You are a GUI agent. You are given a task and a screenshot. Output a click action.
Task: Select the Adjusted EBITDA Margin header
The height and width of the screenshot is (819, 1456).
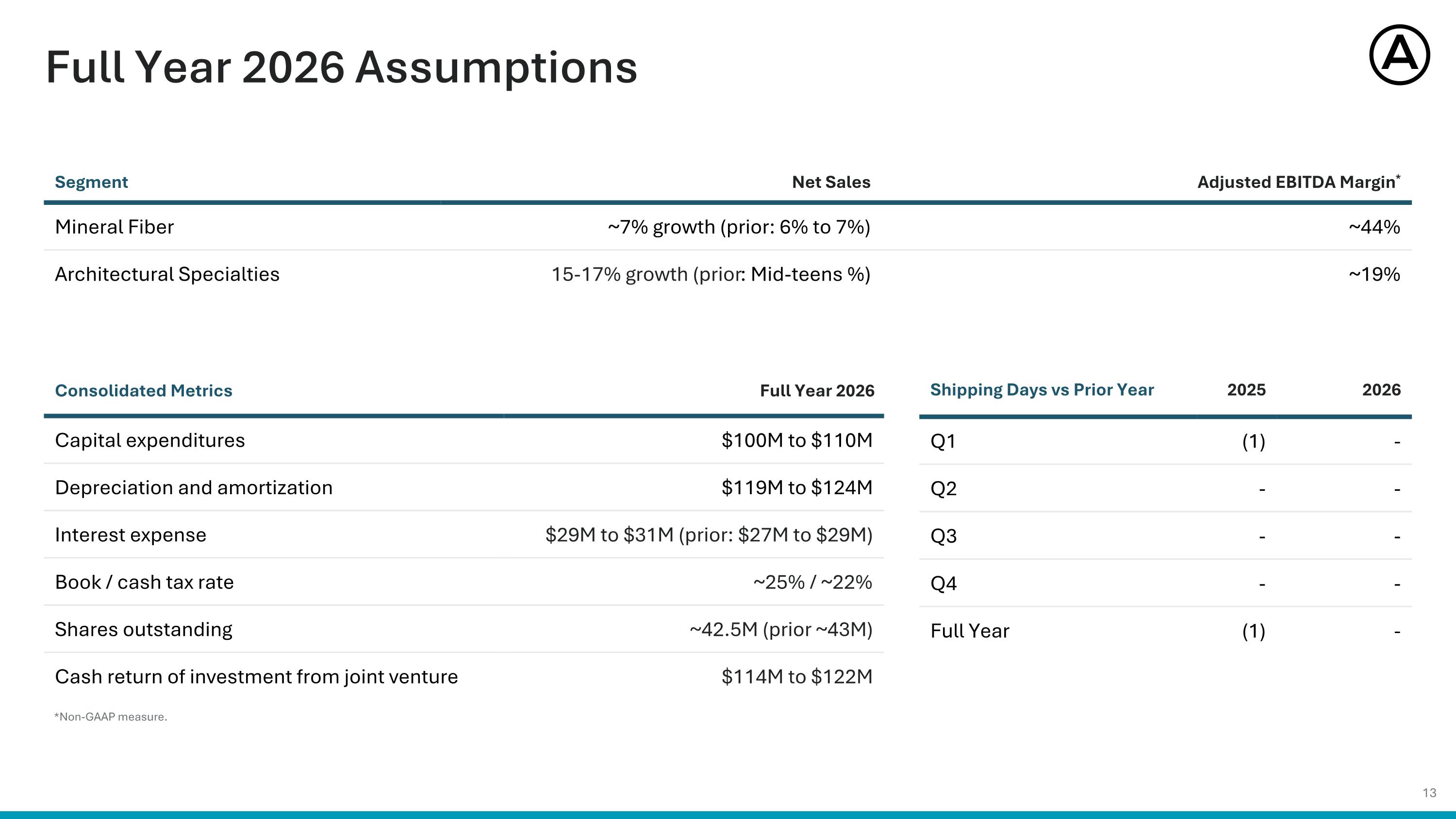click(1299, 182)
